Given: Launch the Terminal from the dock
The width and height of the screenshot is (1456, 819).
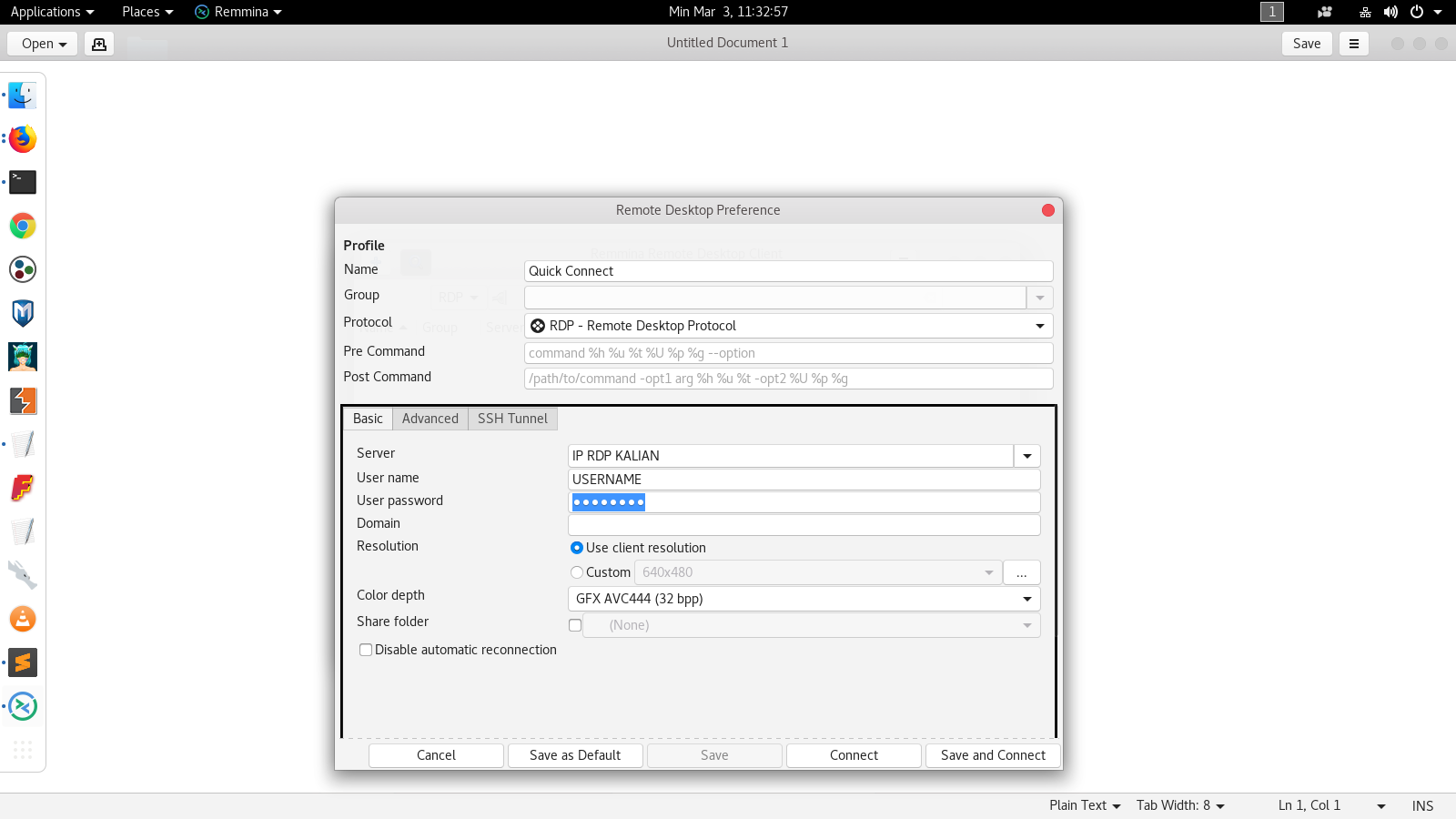Looking at the screenshot, I should [23, 182].
